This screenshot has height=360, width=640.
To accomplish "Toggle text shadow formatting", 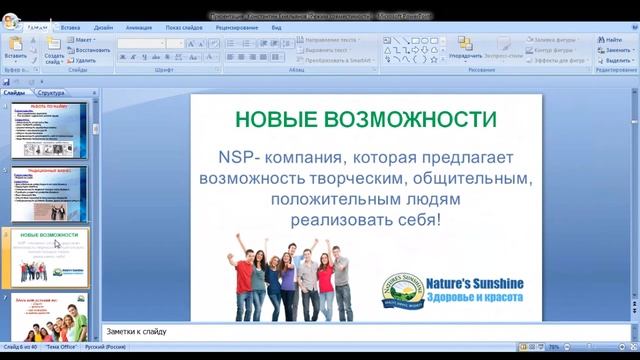I will (167, 57).
